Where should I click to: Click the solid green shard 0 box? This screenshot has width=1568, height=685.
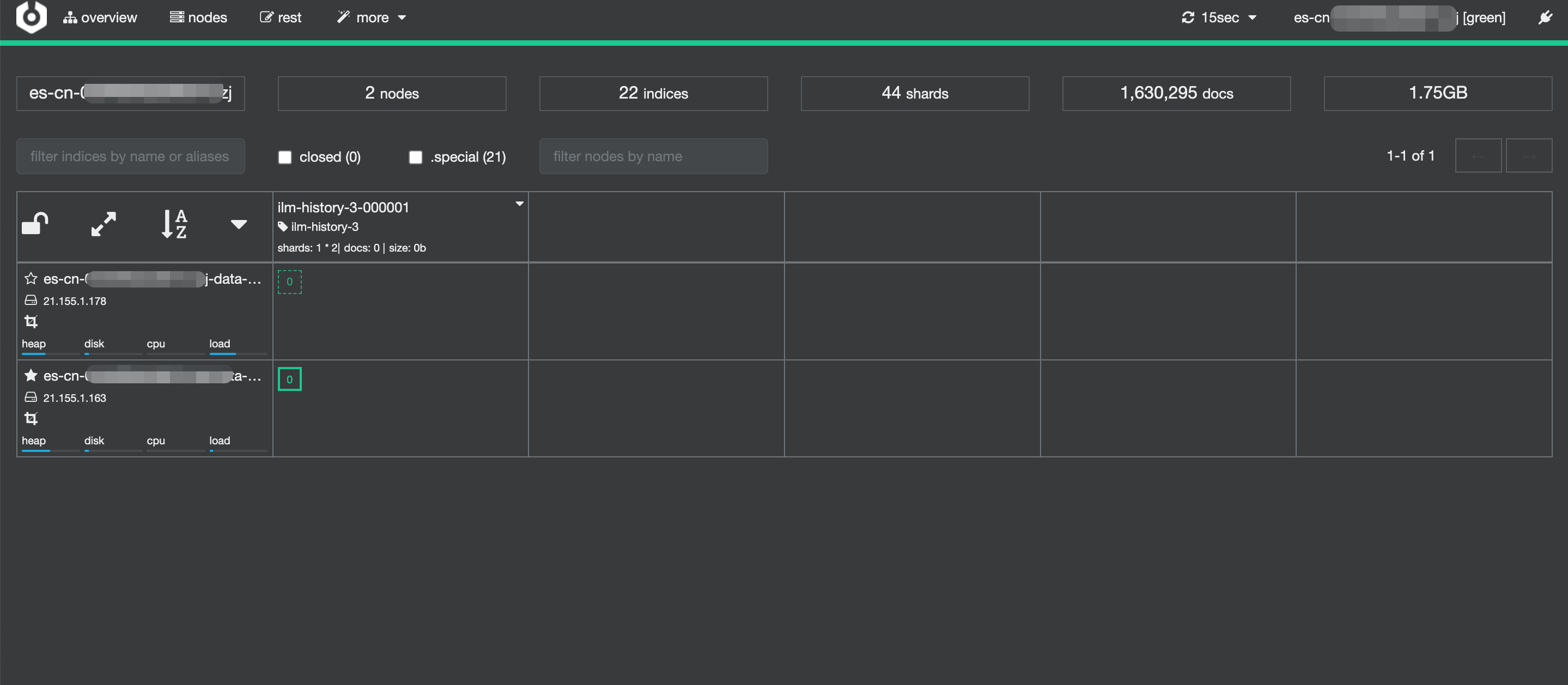pyautogui.click(x=290, y=379)
